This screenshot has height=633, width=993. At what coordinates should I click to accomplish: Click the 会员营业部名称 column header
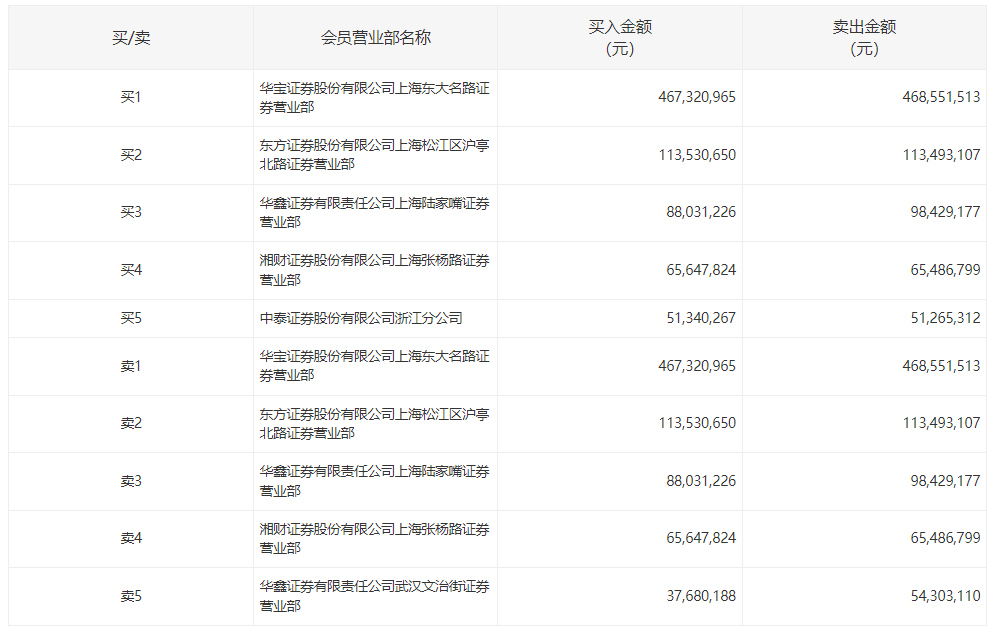click(x=376, y=38)
